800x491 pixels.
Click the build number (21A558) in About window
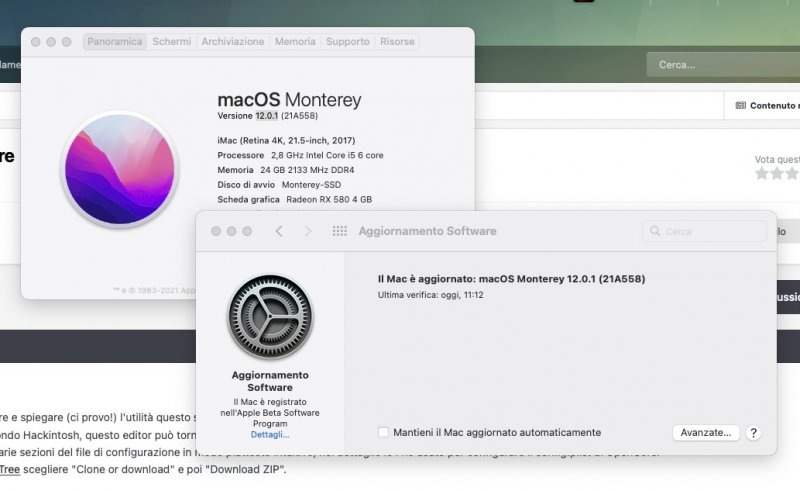click(x=299, y=116)
